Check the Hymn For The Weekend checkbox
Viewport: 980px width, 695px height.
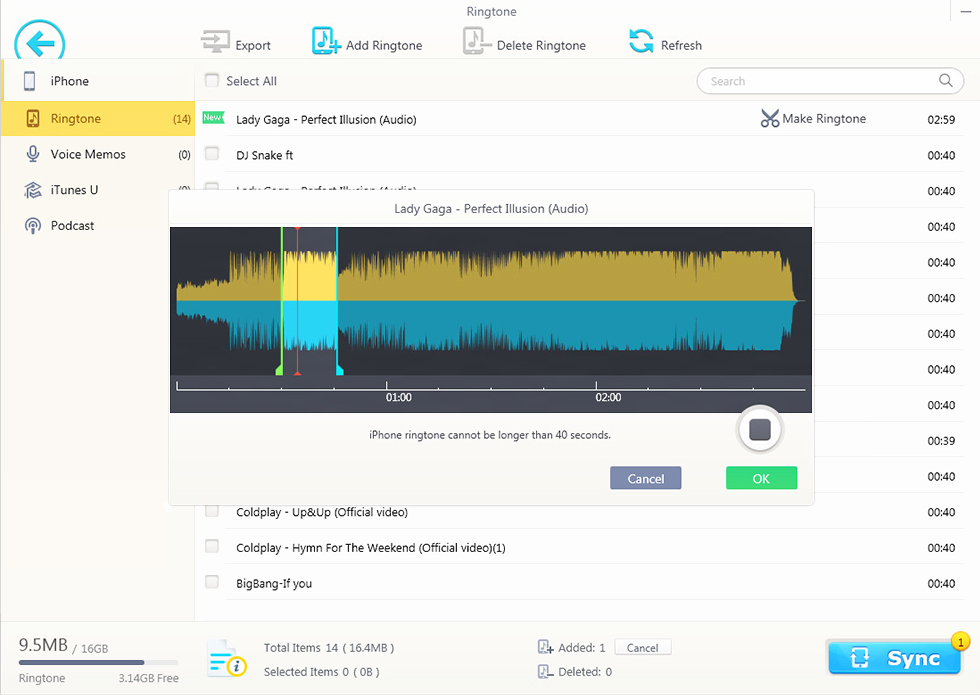(x=212, y=546)
